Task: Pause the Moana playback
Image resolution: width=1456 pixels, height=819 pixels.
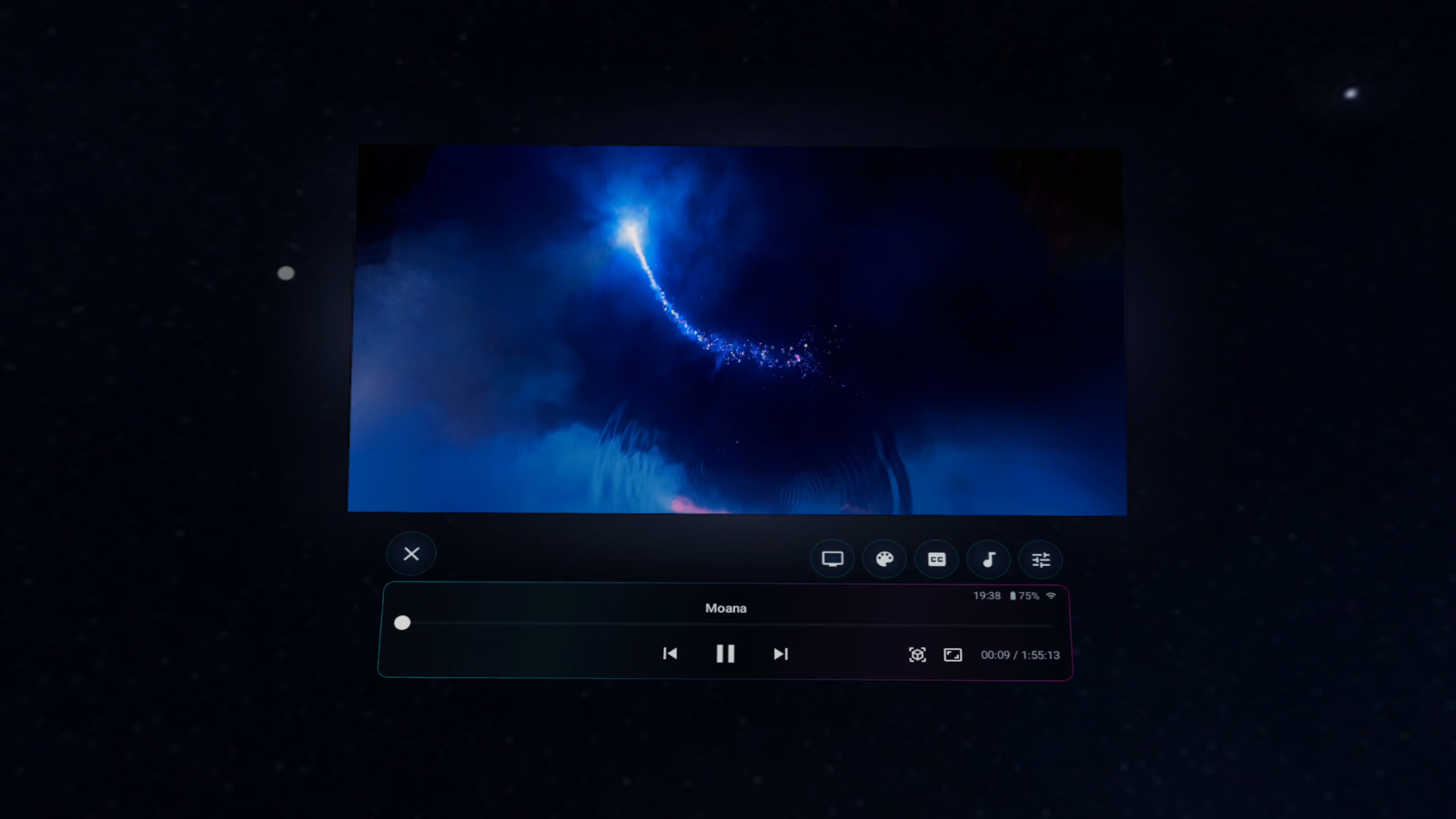Action: coord(725,653)
